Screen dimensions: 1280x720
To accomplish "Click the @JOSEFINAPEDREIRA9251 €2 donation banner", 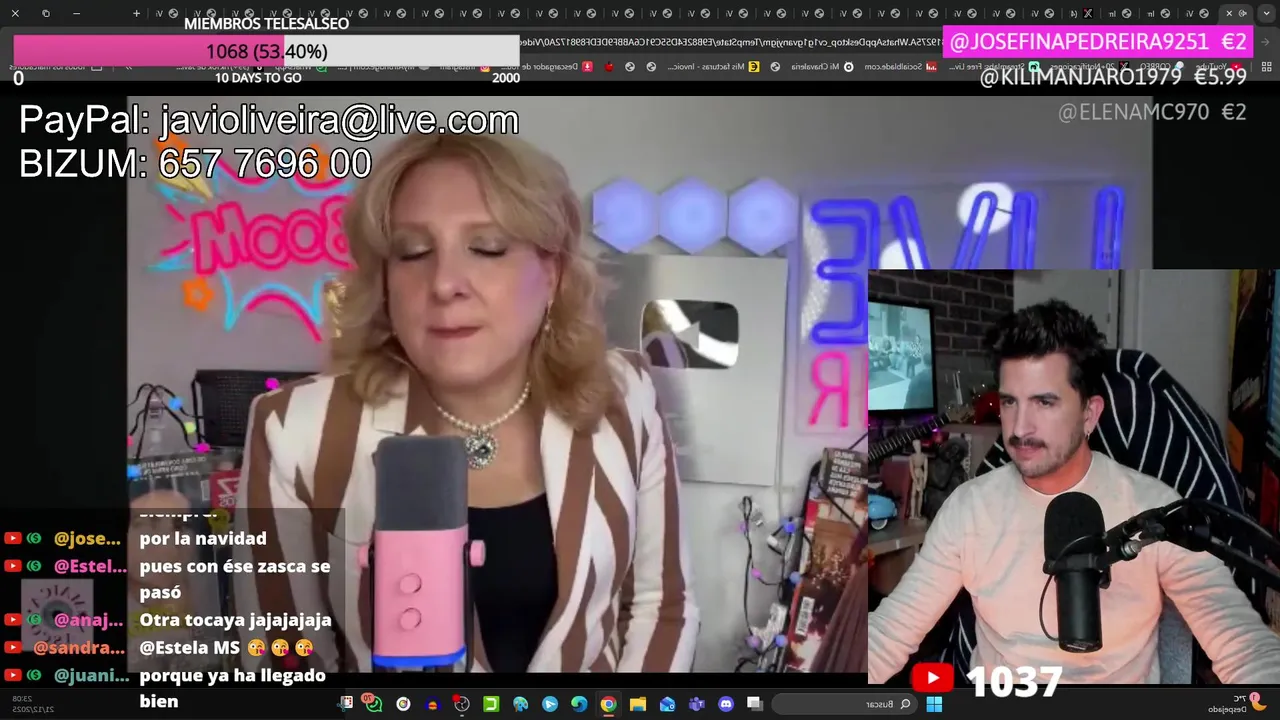I will (1098, 41).
